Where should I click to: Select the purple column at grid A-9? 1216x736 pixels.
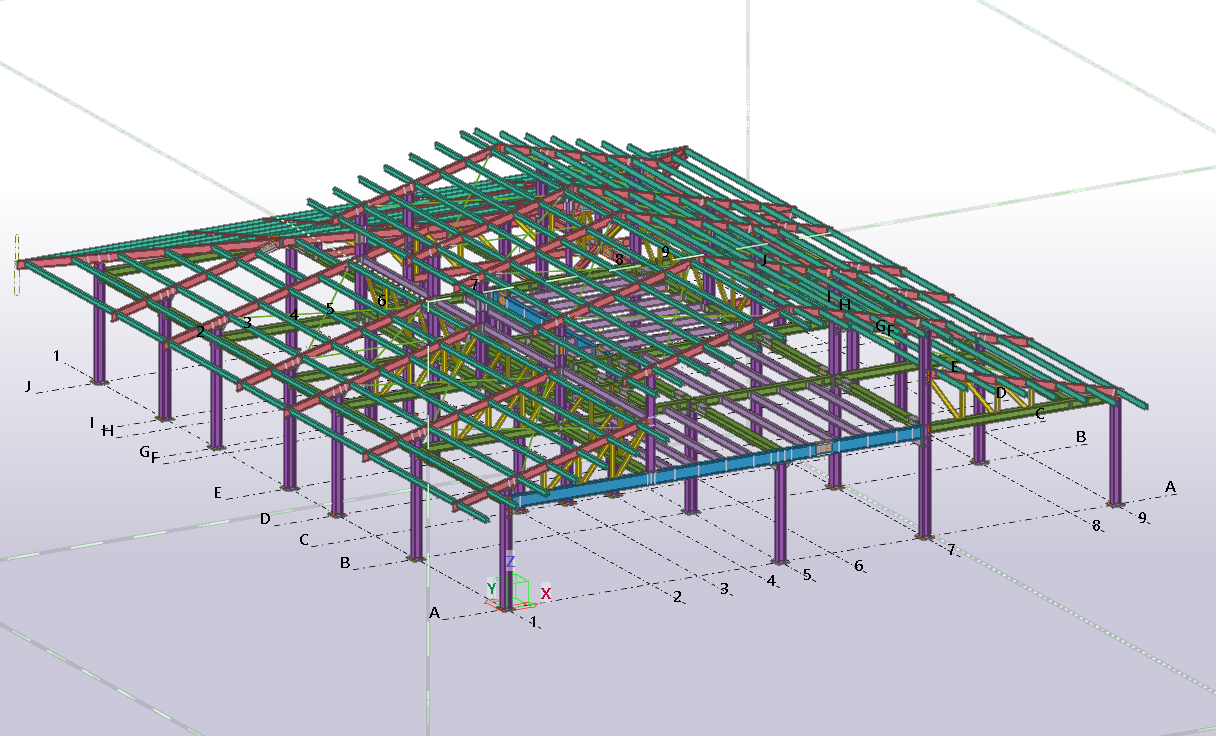(1115, 450)
